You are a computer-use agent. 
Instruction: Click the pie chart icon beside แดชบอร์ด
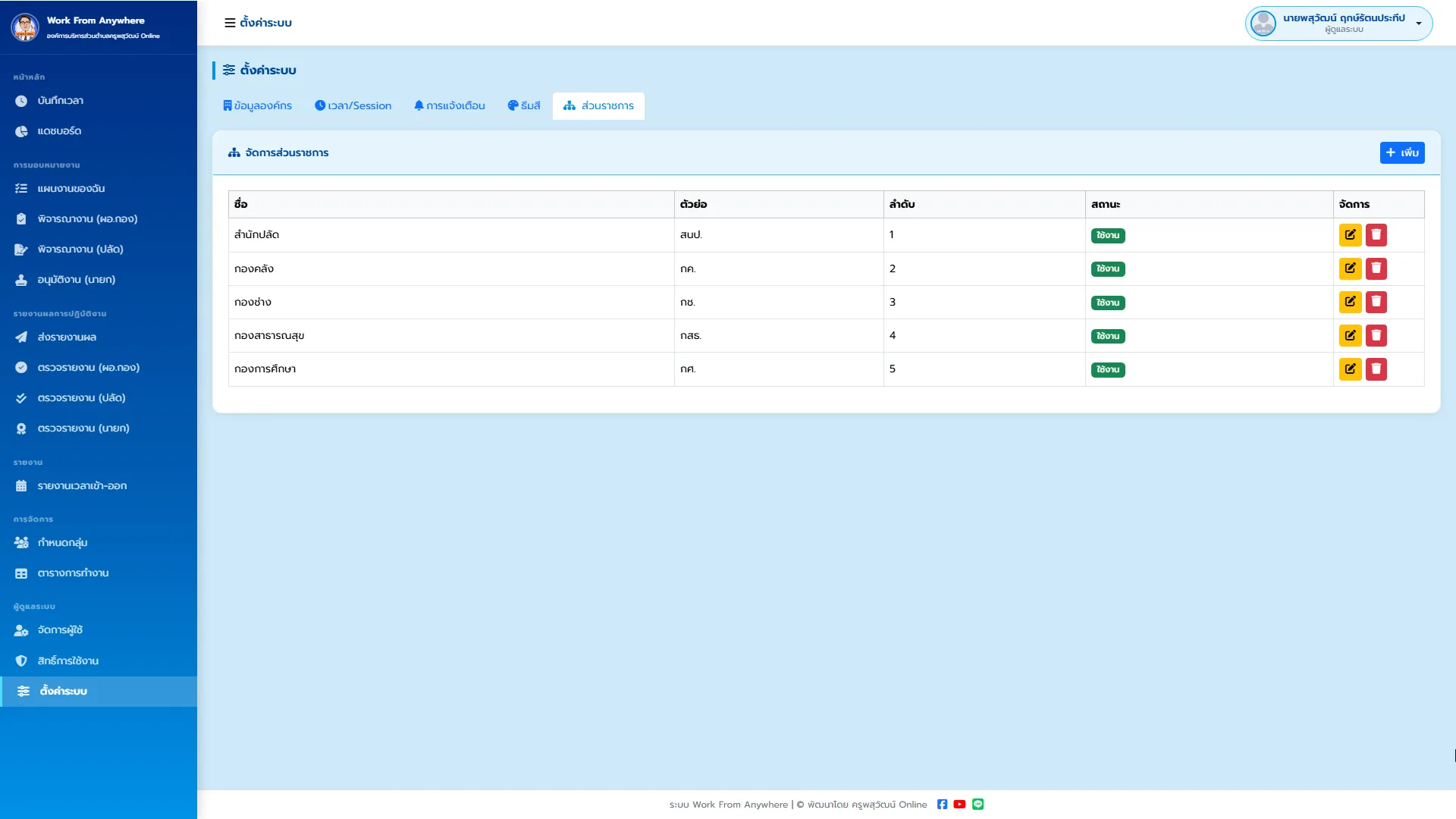pos(21,131)
